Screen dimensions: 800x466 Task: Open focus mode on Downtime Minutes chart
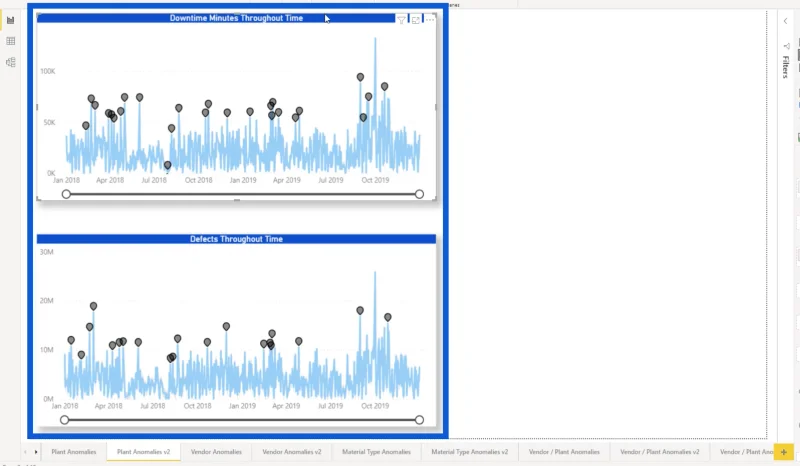click(416, 20)
